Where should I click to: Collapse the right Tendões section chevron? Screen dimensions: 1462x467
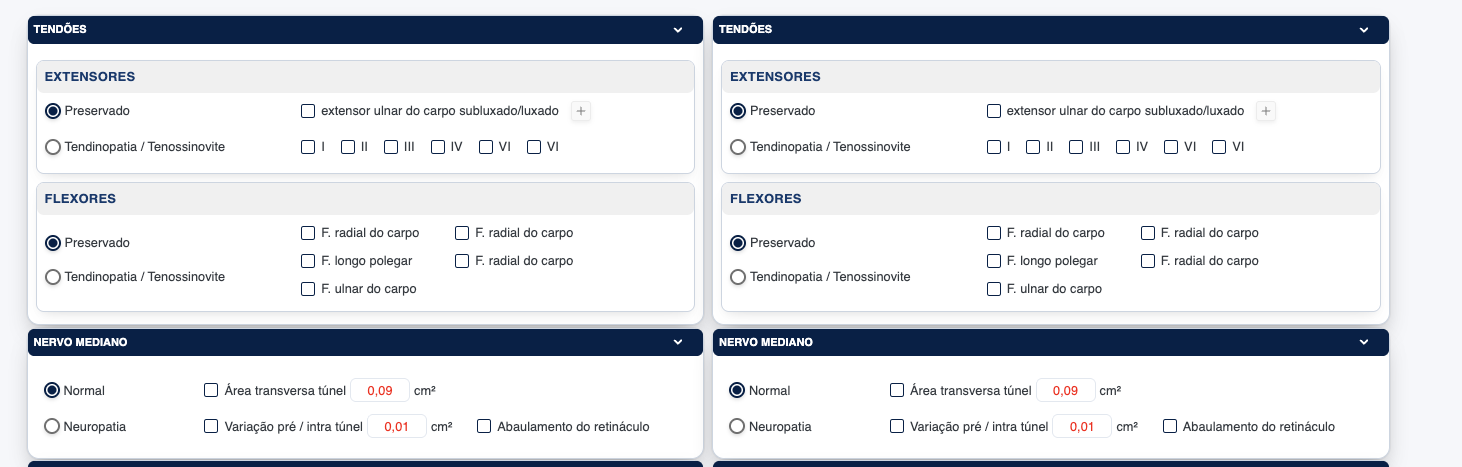coord(1363,30)
